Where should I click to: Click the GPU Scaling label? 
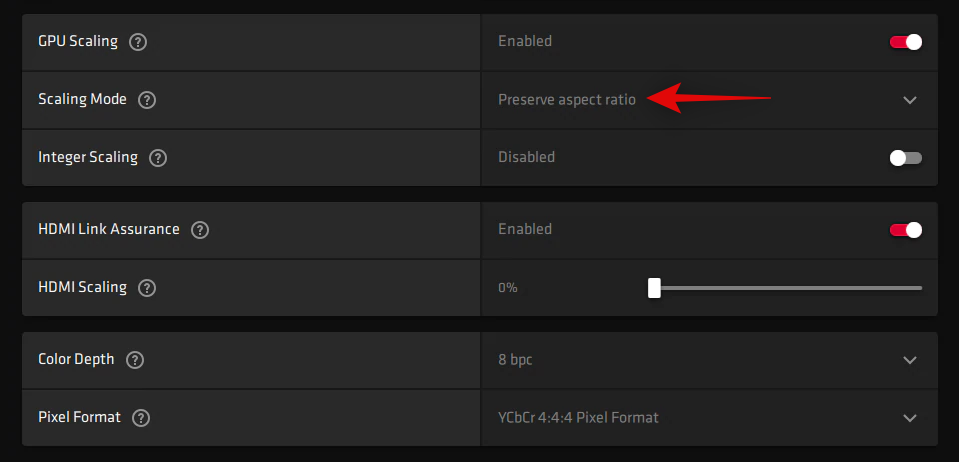(x=78, y=42)
